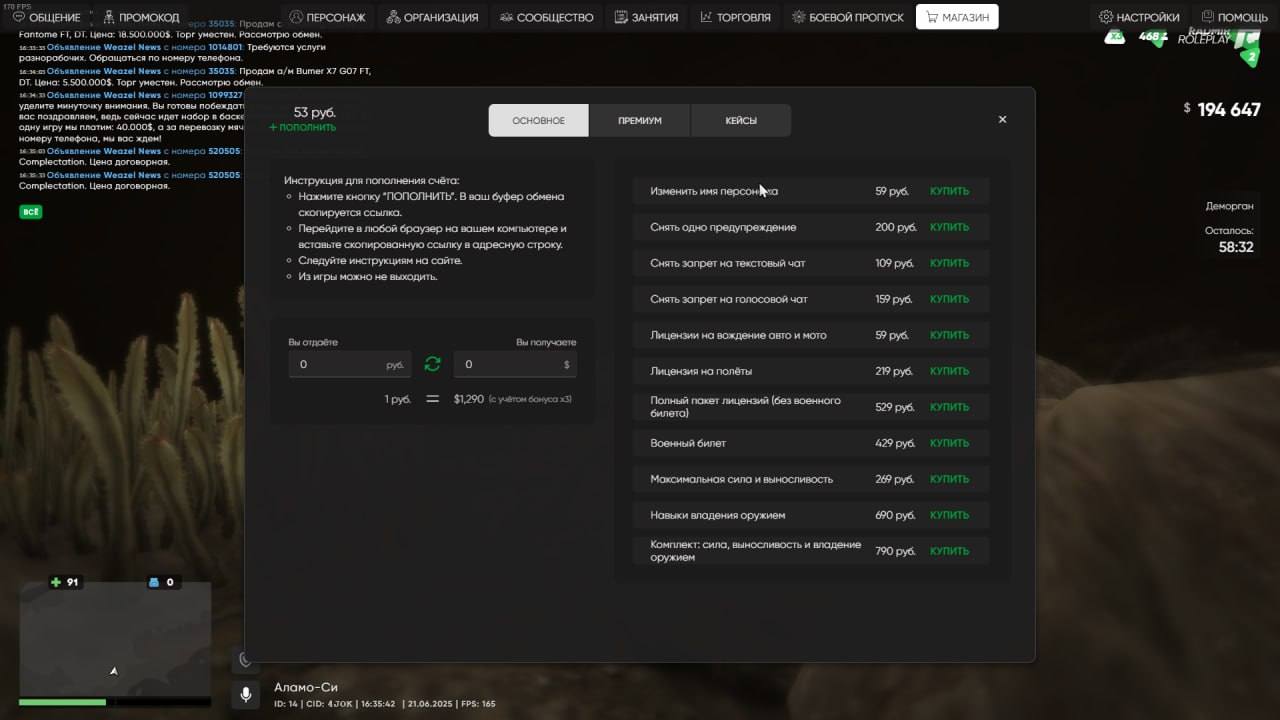
Task: Open the ОБЩЕНИЕ menu
Action: coord(46,17)
